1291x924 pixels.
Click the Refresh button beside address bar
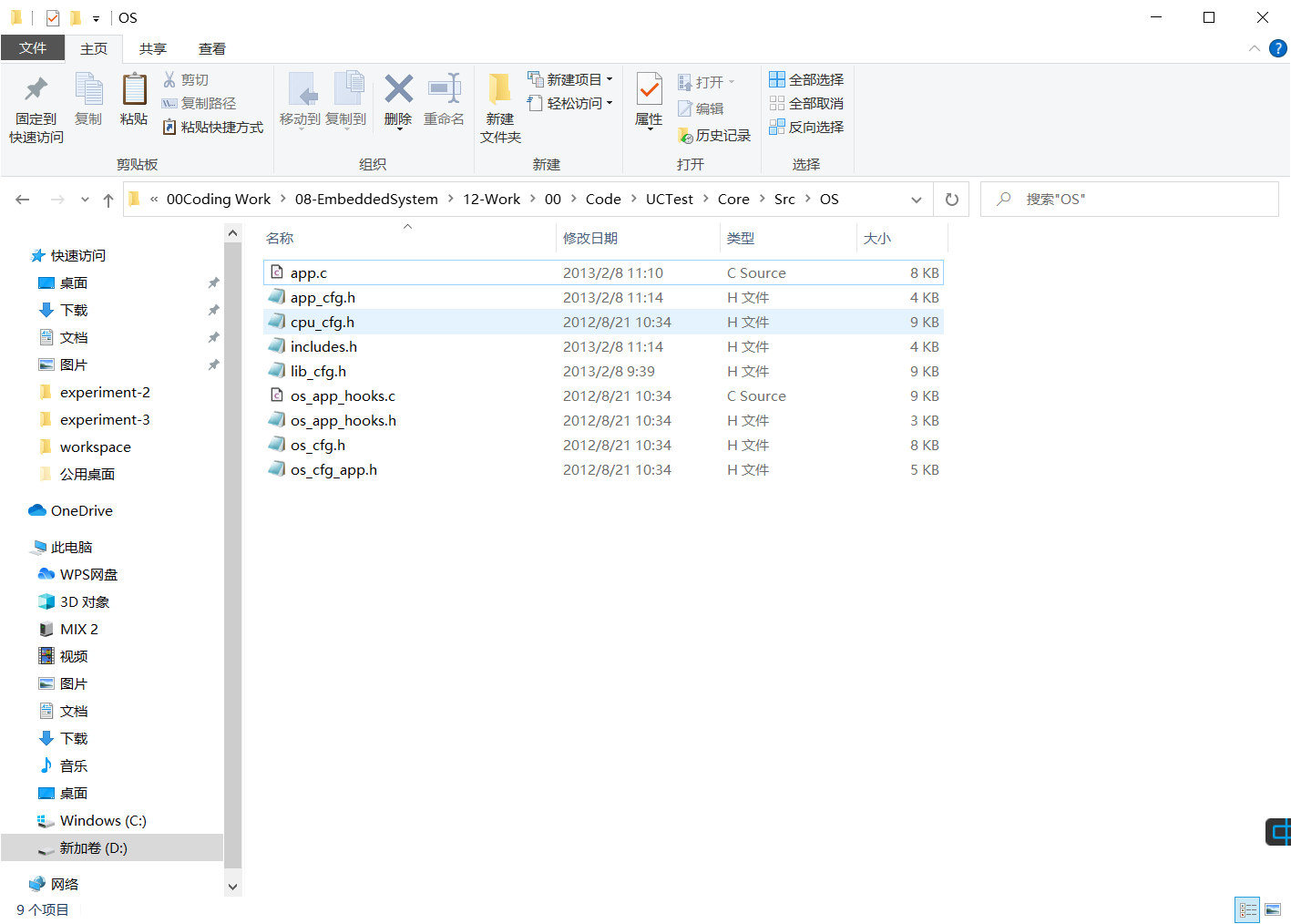coord(952,200)
